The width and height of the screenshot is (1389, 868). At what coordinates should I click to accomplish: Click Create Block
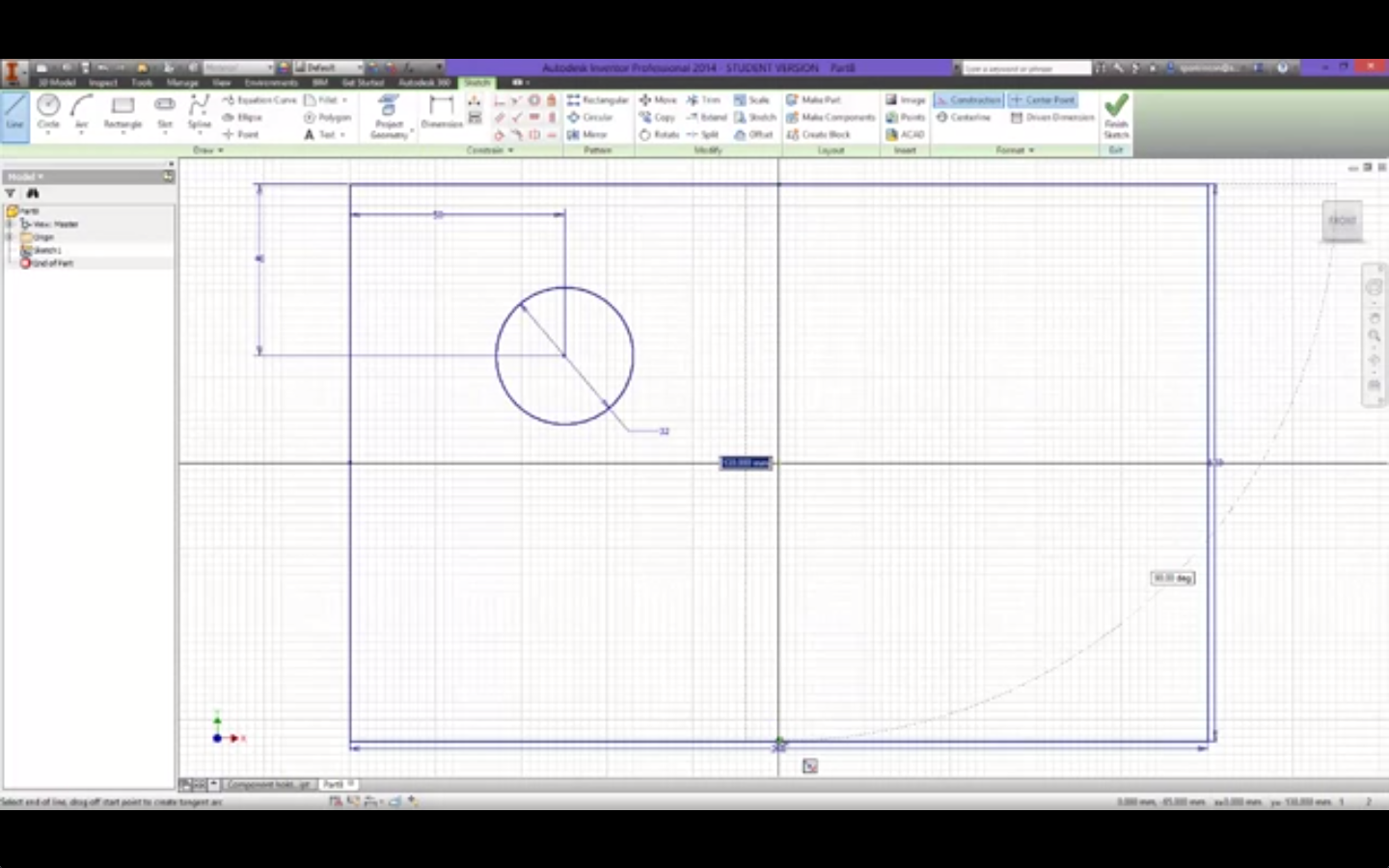coord(818,134)
